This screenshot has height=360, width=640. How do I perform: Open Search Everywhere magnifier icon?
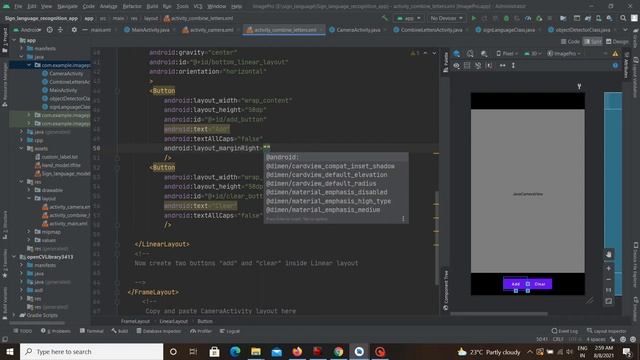(623, 18)
